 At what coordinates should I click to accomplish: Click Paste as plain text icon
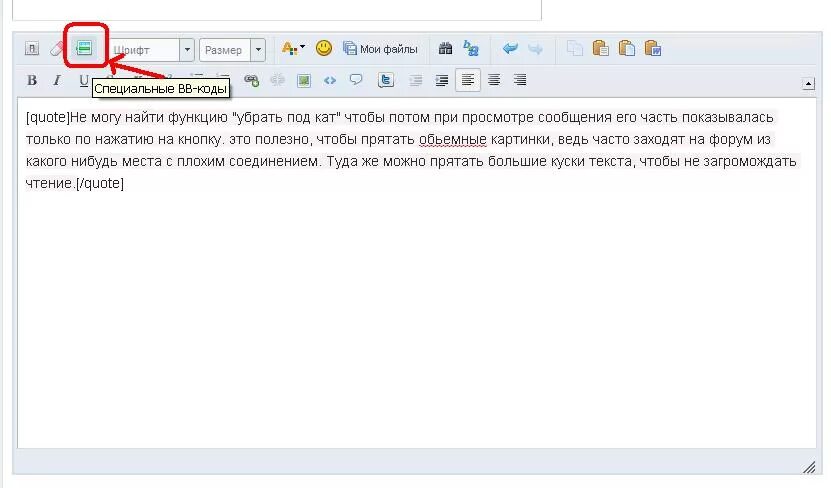click(626, 48)
